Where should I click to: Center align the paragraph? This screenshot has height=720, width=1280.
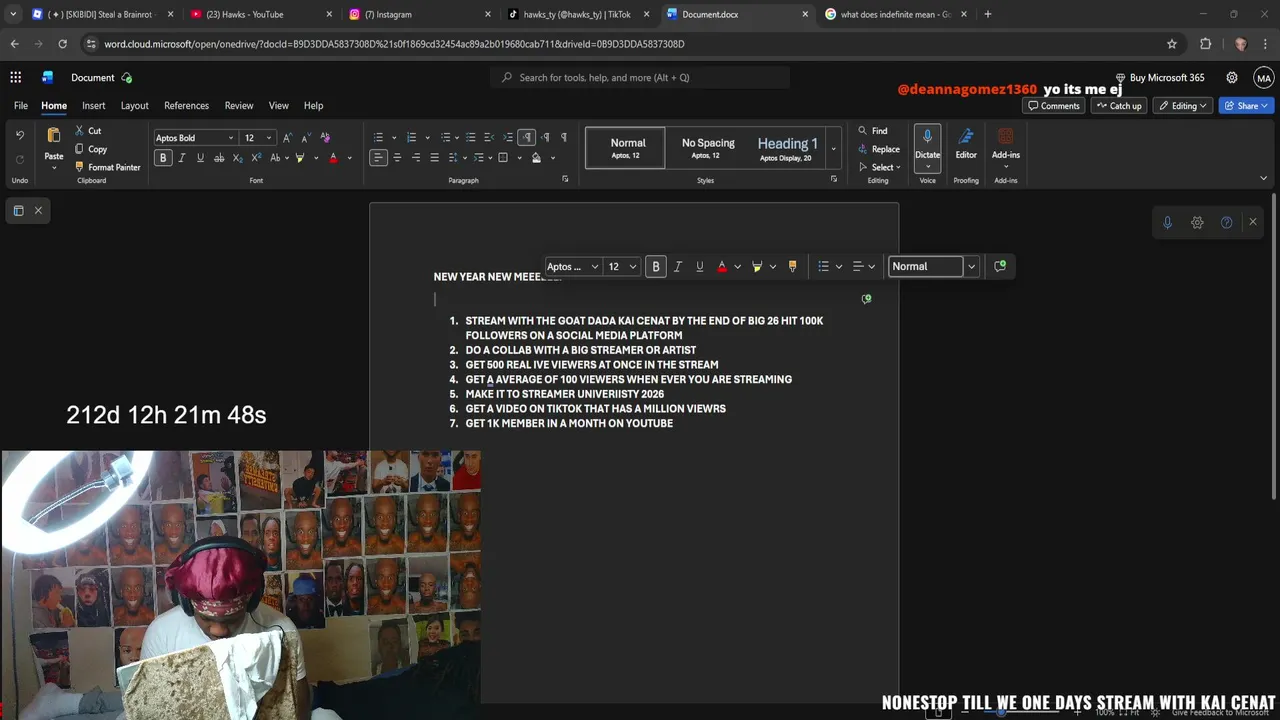coord(397,158)
